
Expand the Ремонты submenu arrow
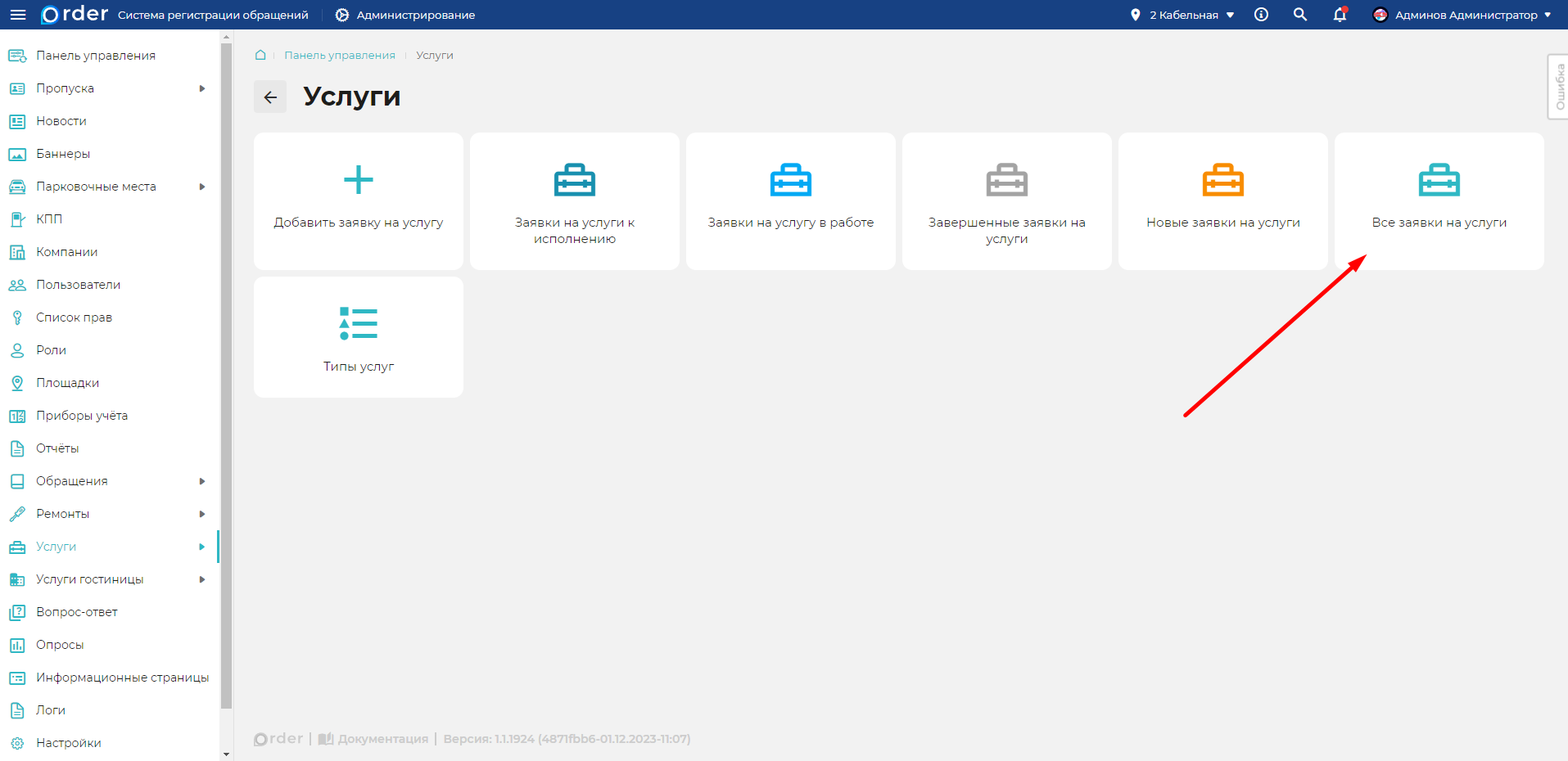click(202, 514)
